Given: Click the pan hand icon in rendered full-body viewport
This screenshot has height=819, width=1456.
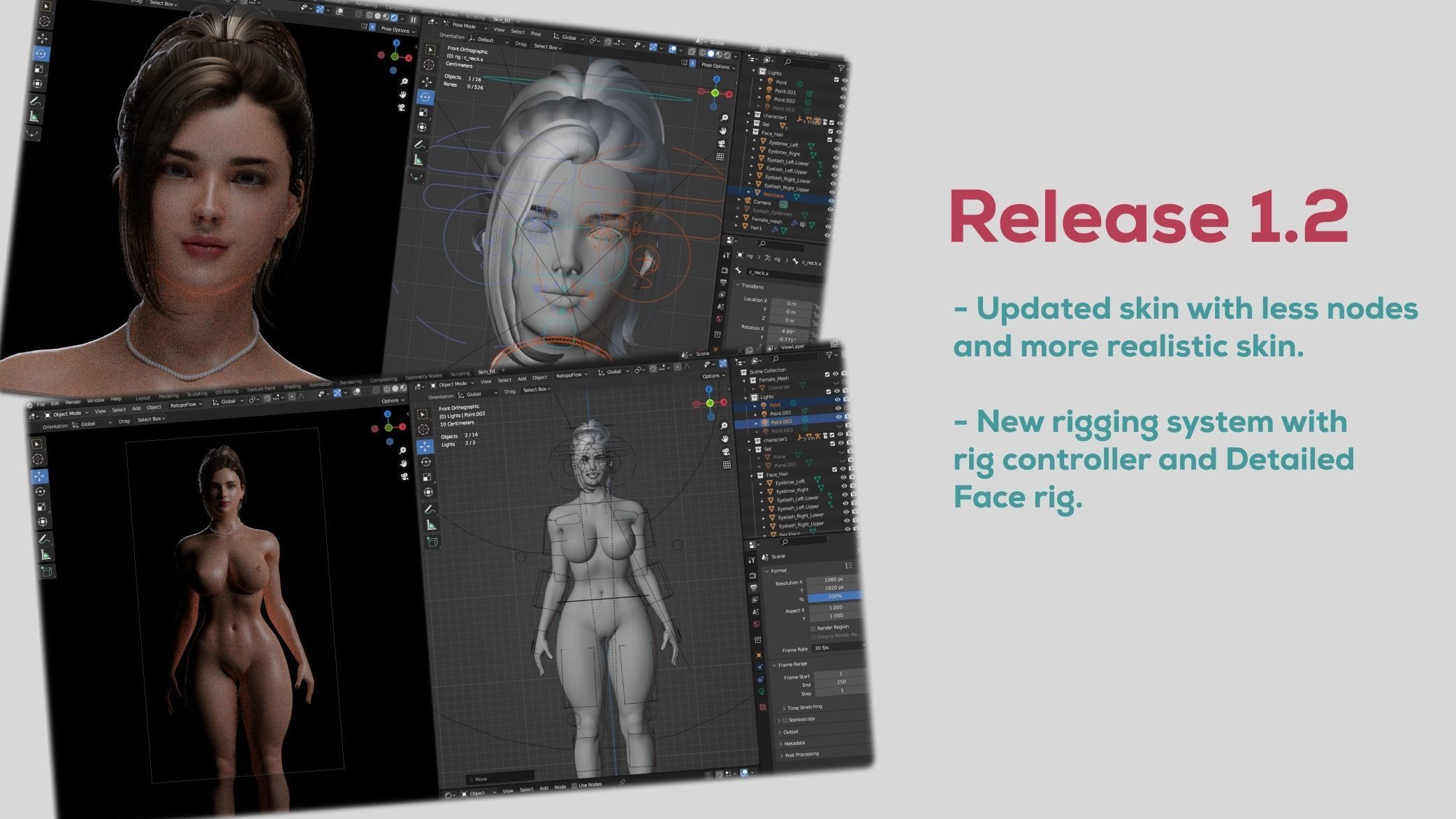Looking at the screenshot, I should [403, 463].
